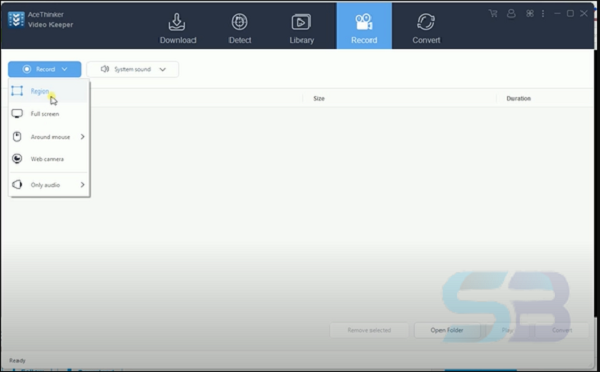The image size is (600, 372).
Task: Open the vertical three-dot menu icon
Action: point(543,14)
